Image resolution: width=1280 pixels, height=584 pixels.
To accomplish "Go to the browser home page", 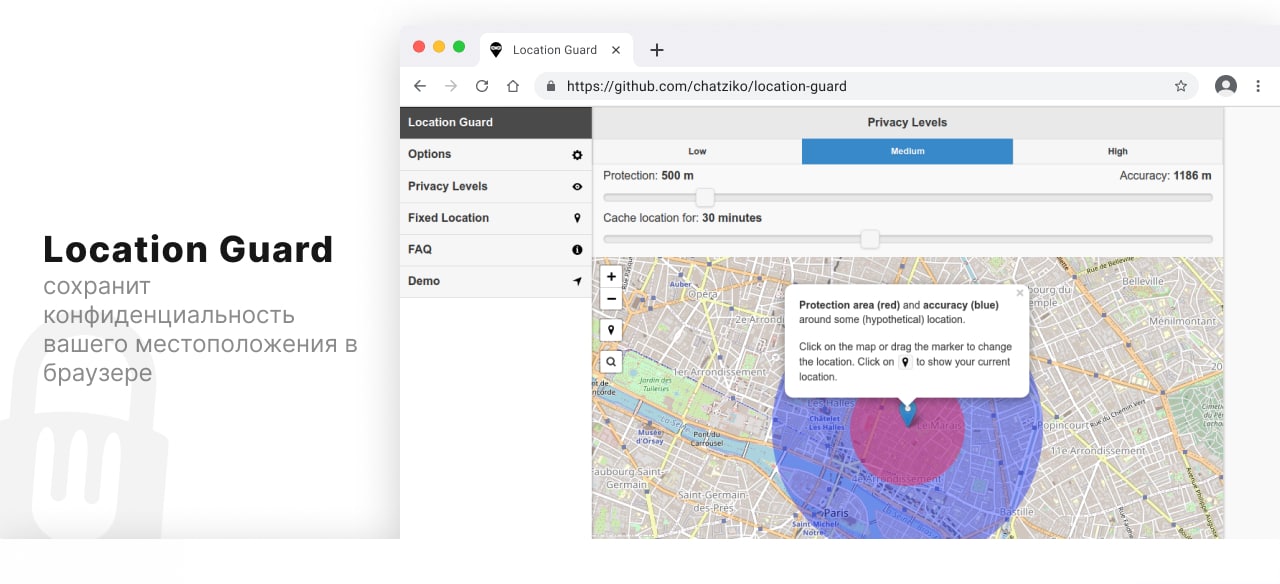I will [x=513, y=86].
